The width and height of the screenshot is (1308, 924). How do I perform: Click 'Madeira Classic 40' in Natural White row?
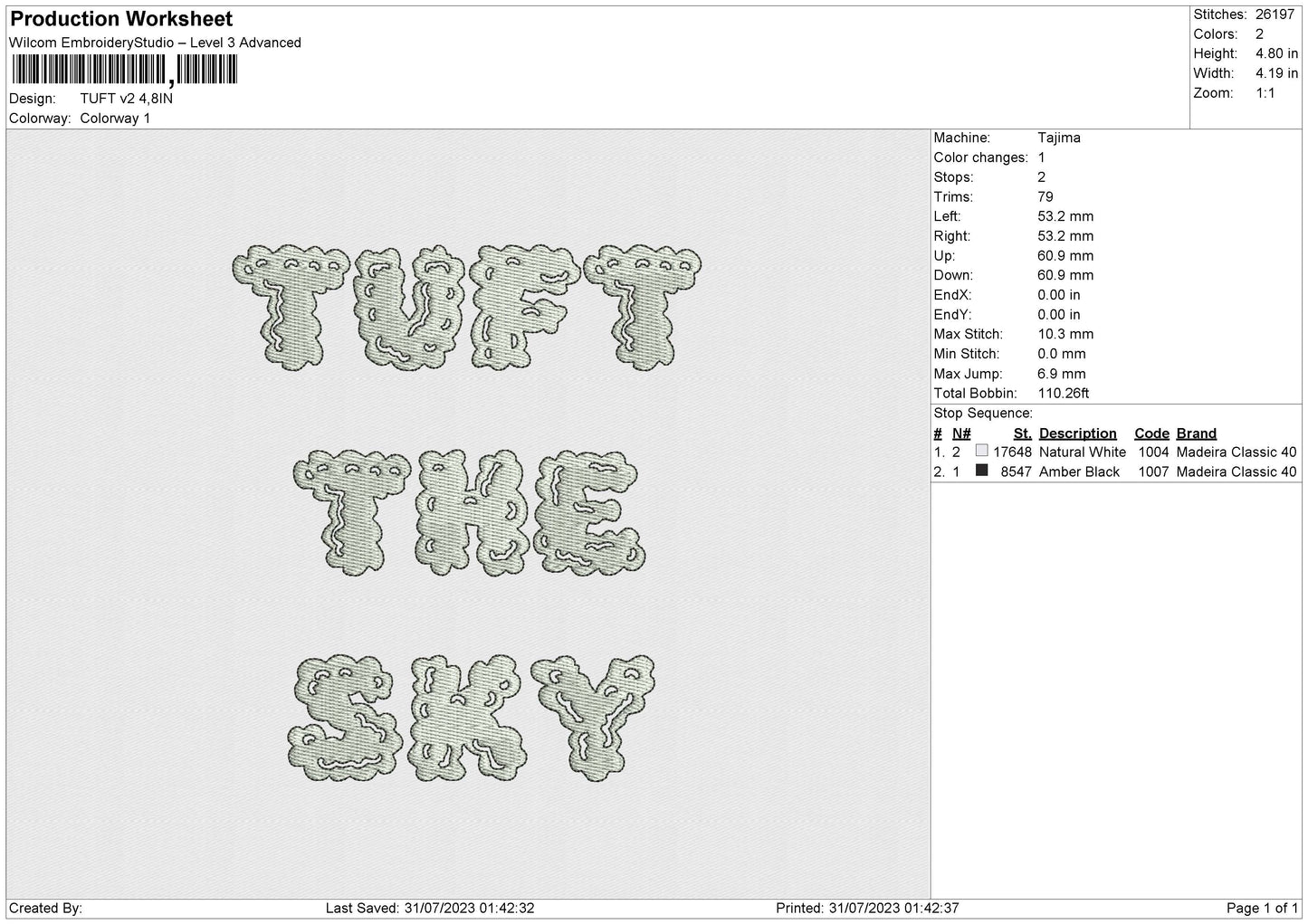[x=1236, y=452]
